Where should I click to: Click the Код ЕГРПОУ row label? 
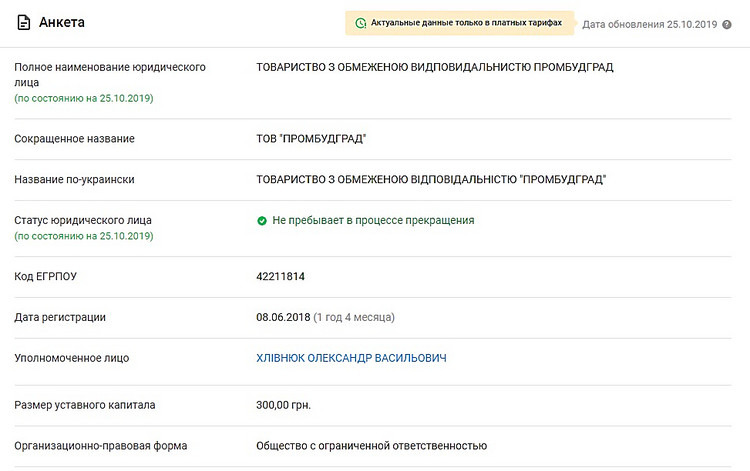point(45,276)
